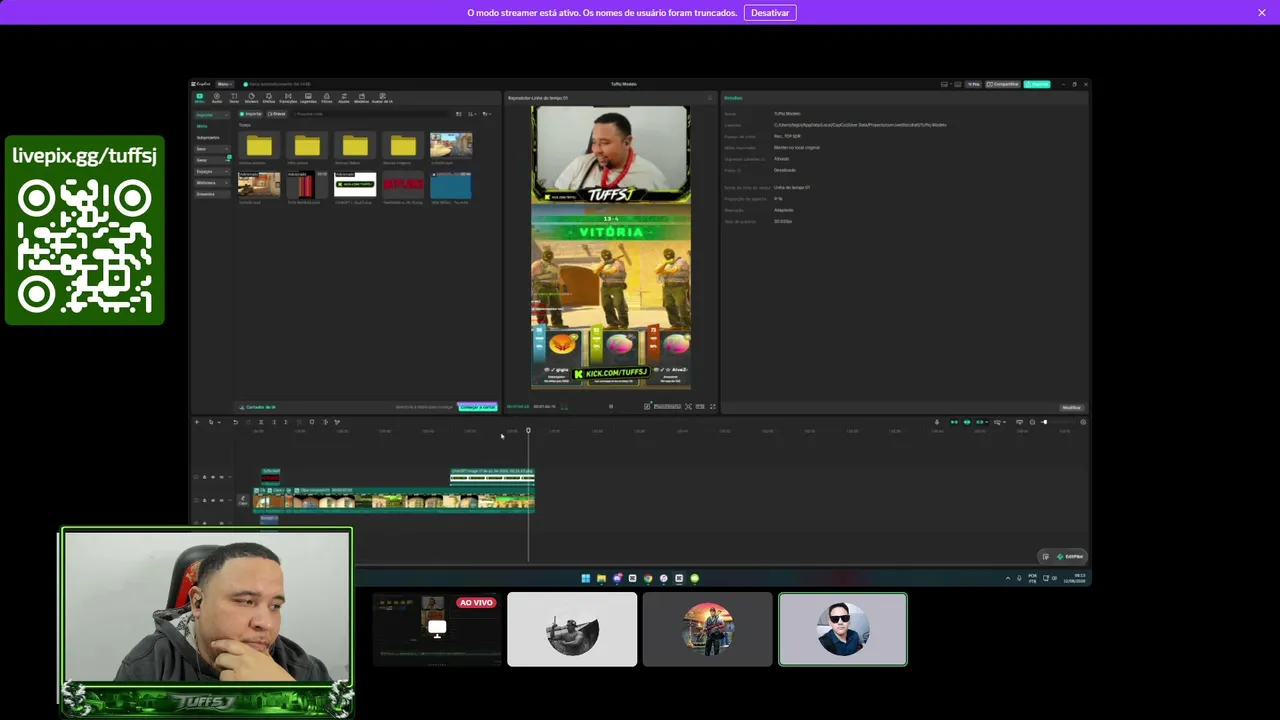Open the Filtros panel in CapCut
Screen dimensions: 1280x720
click(327, 98)
